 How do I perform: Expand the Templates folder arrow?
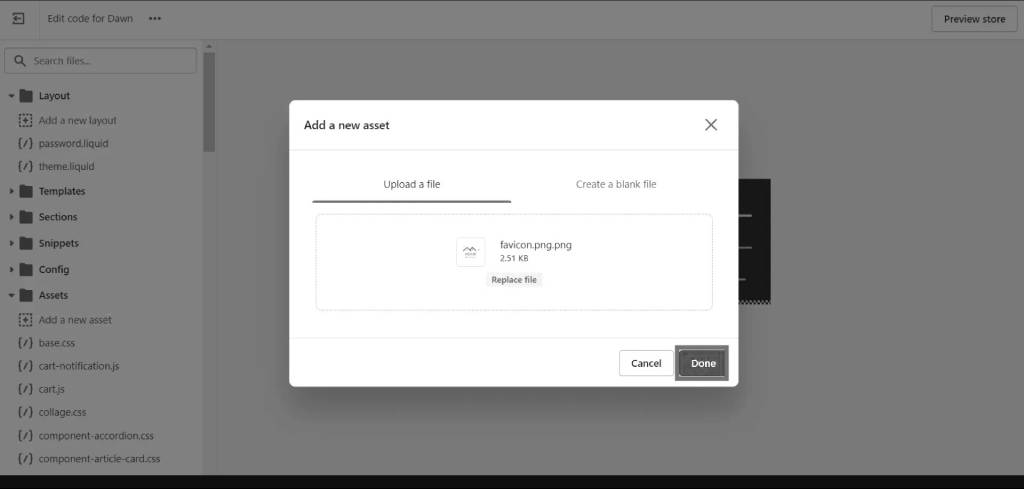[x=12, y=191]
